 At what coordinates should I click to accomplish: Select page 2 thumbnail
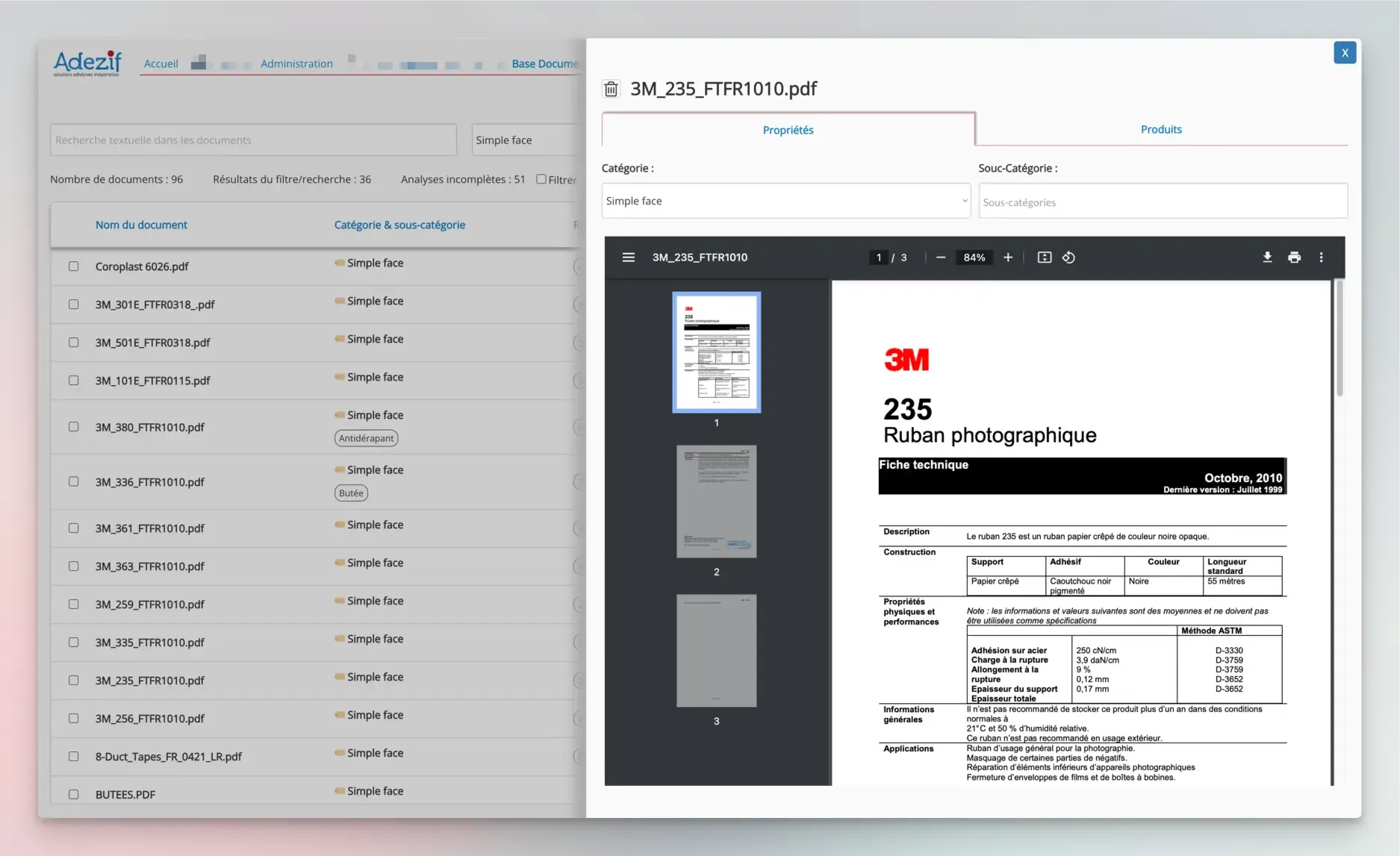[x=716, y=502]
